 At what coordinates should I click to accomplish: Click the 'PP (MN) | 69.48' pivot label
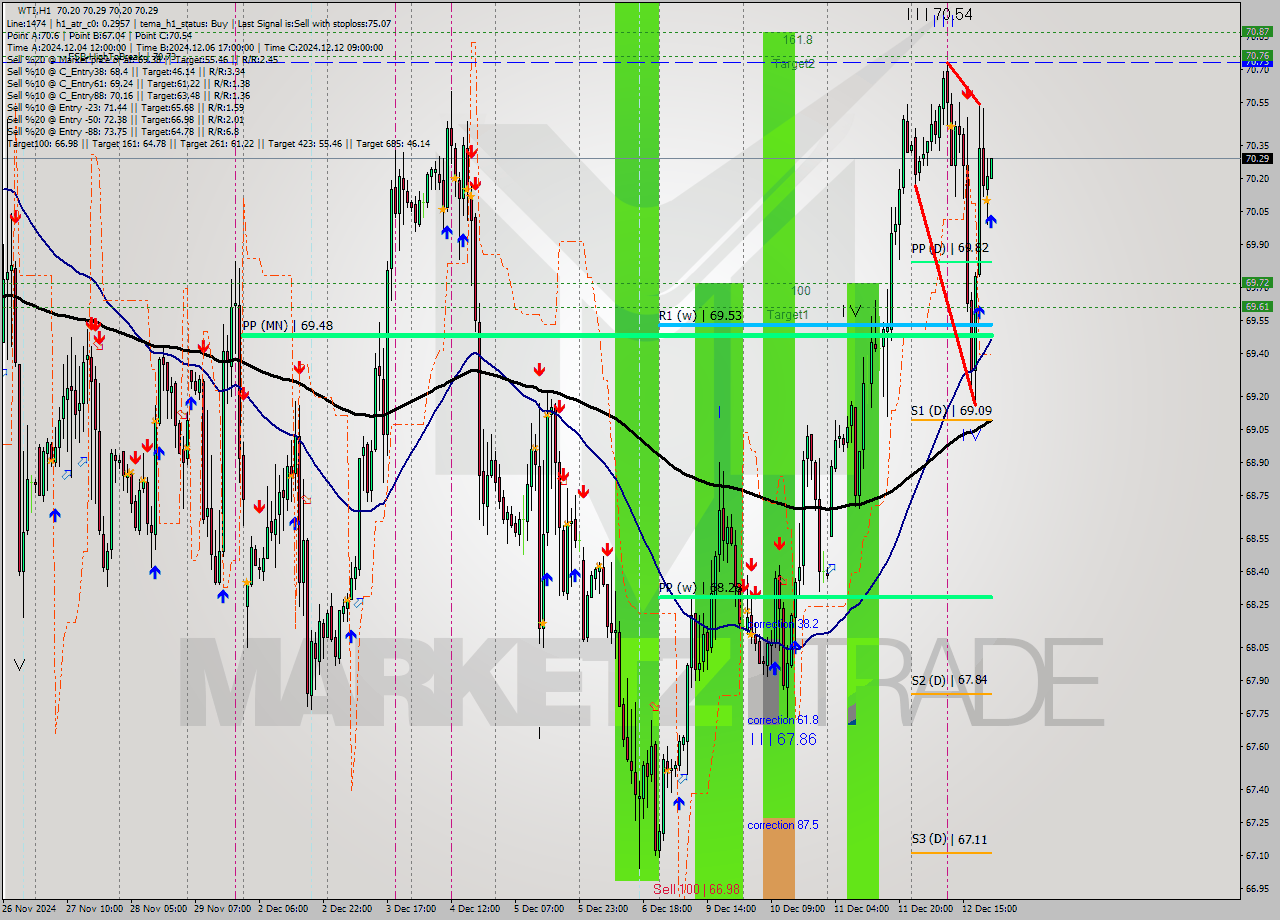pyautogui.click(x=288, y=325)
